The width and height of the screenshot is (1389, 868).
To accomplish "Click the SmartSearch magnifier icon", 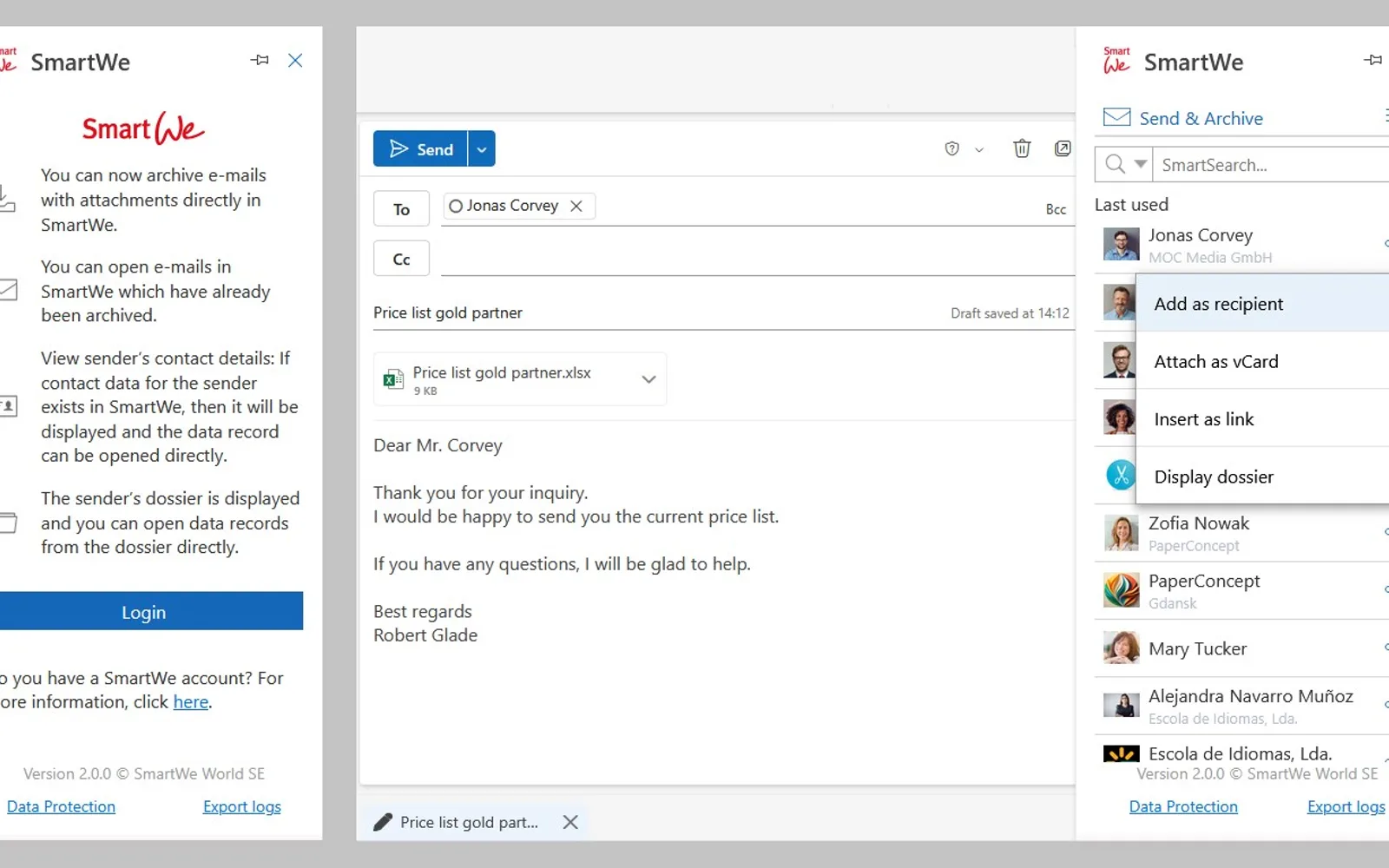I will tap(1116, 164).
